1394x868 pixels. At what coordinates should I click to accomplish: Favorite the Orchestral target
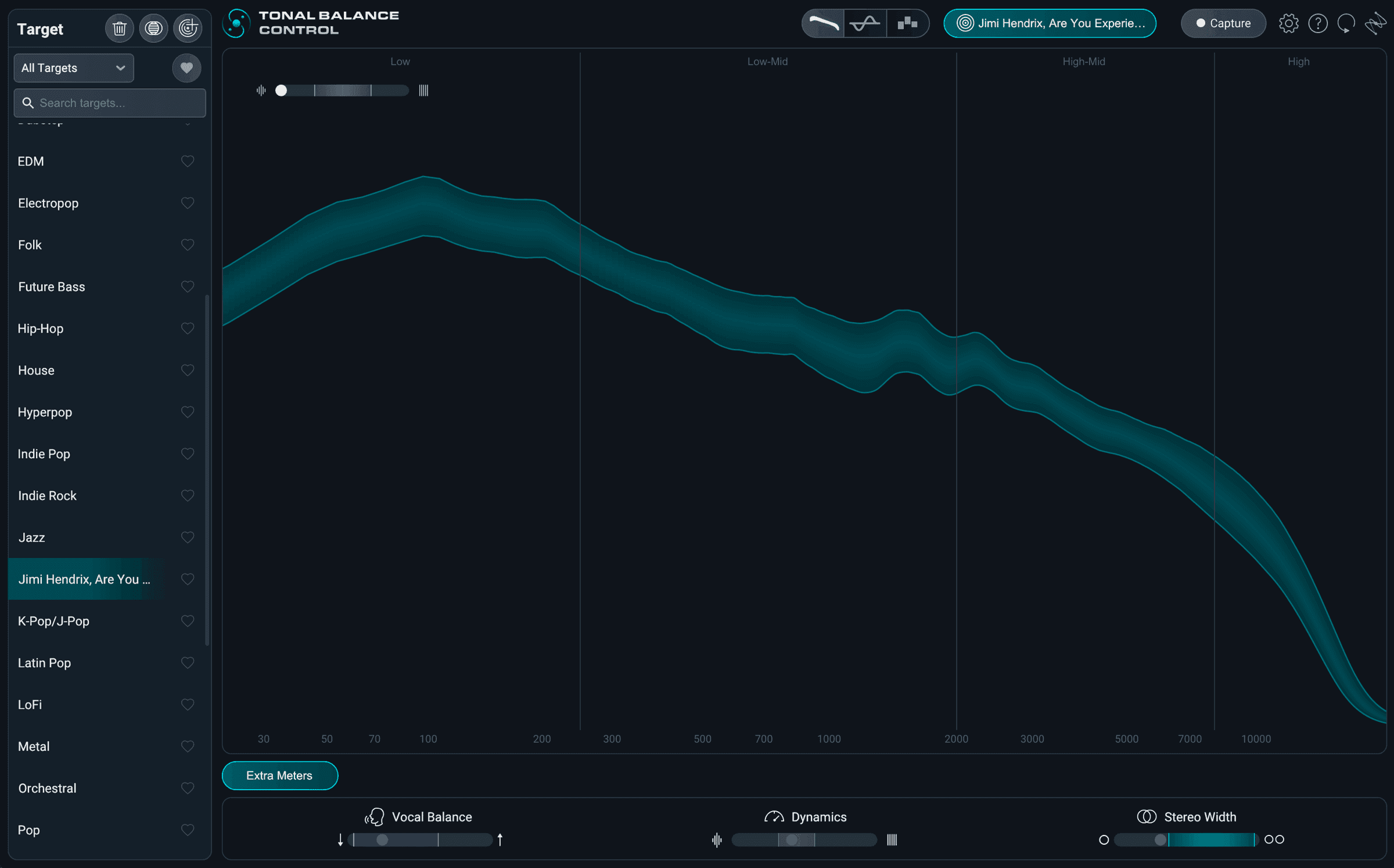click(x=188, y=788)
